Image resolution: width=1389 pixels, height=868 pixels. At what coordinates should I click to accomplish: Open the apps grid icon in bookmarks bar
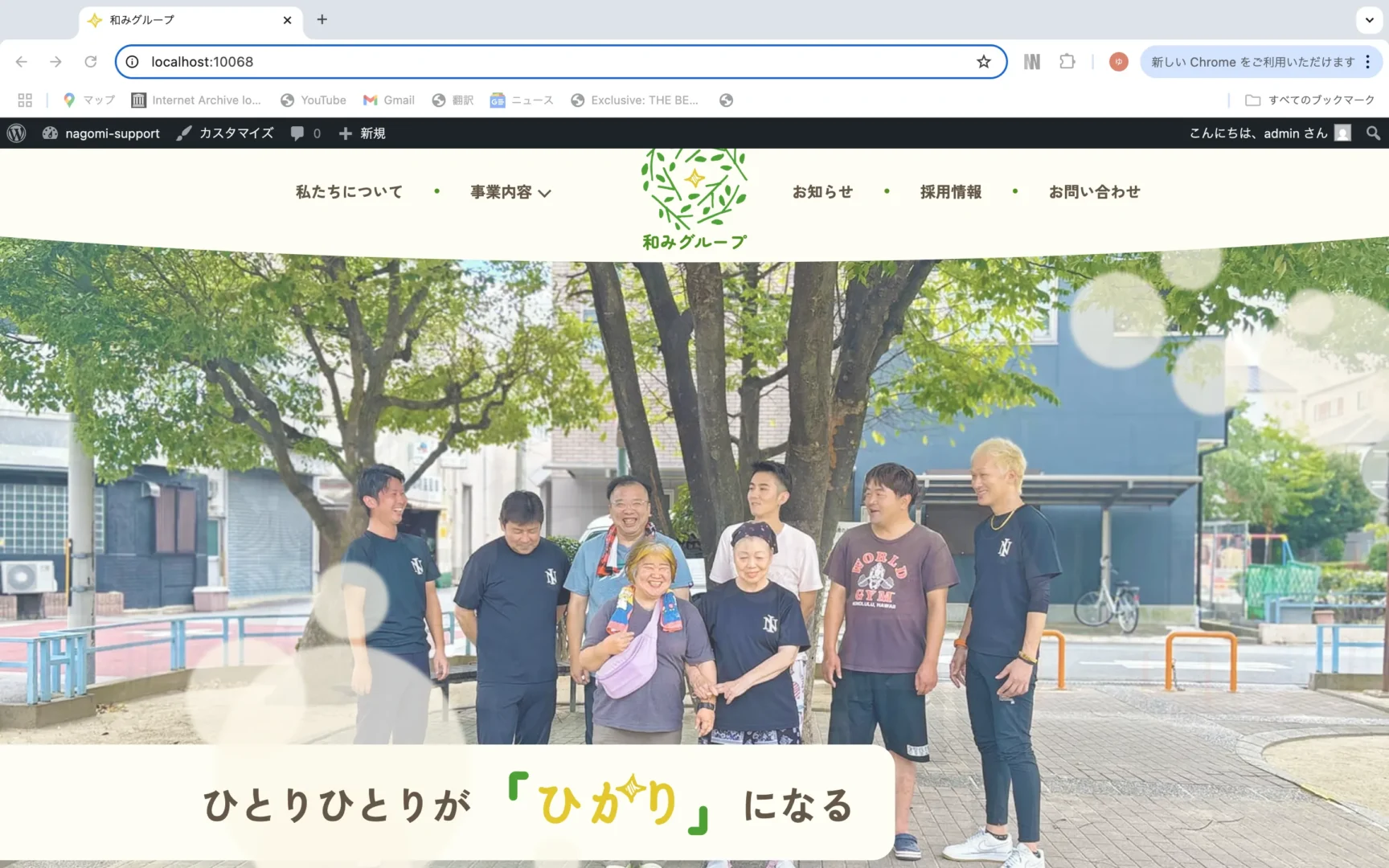pos(25,100)
